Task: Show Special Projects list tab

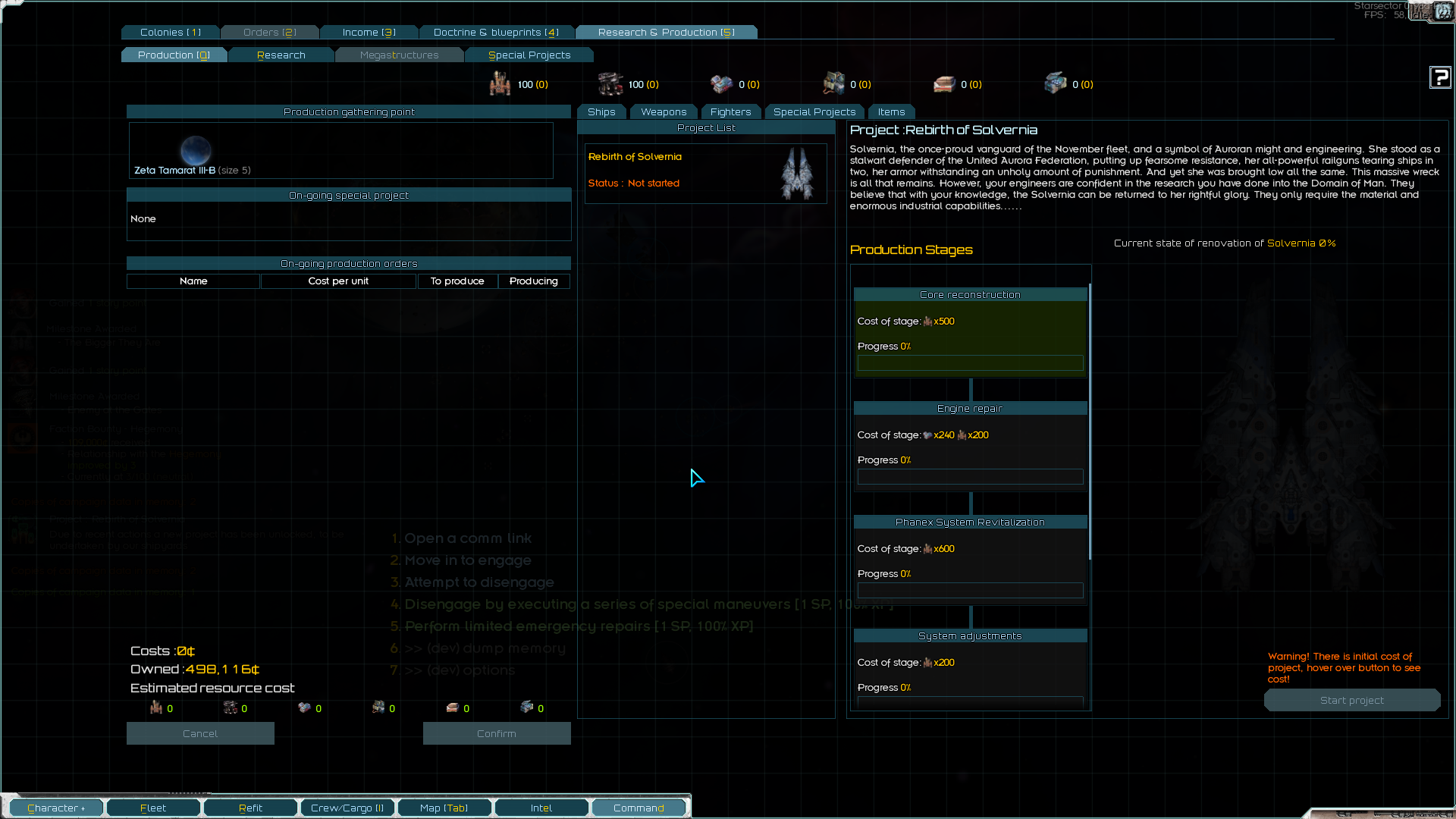Action: 814,111
